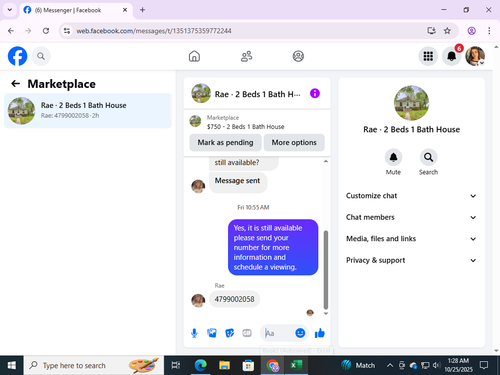The width and height of the screenshot is (500, 375).
Task: Expand the Customize chat section
Action: pos(411,196)
